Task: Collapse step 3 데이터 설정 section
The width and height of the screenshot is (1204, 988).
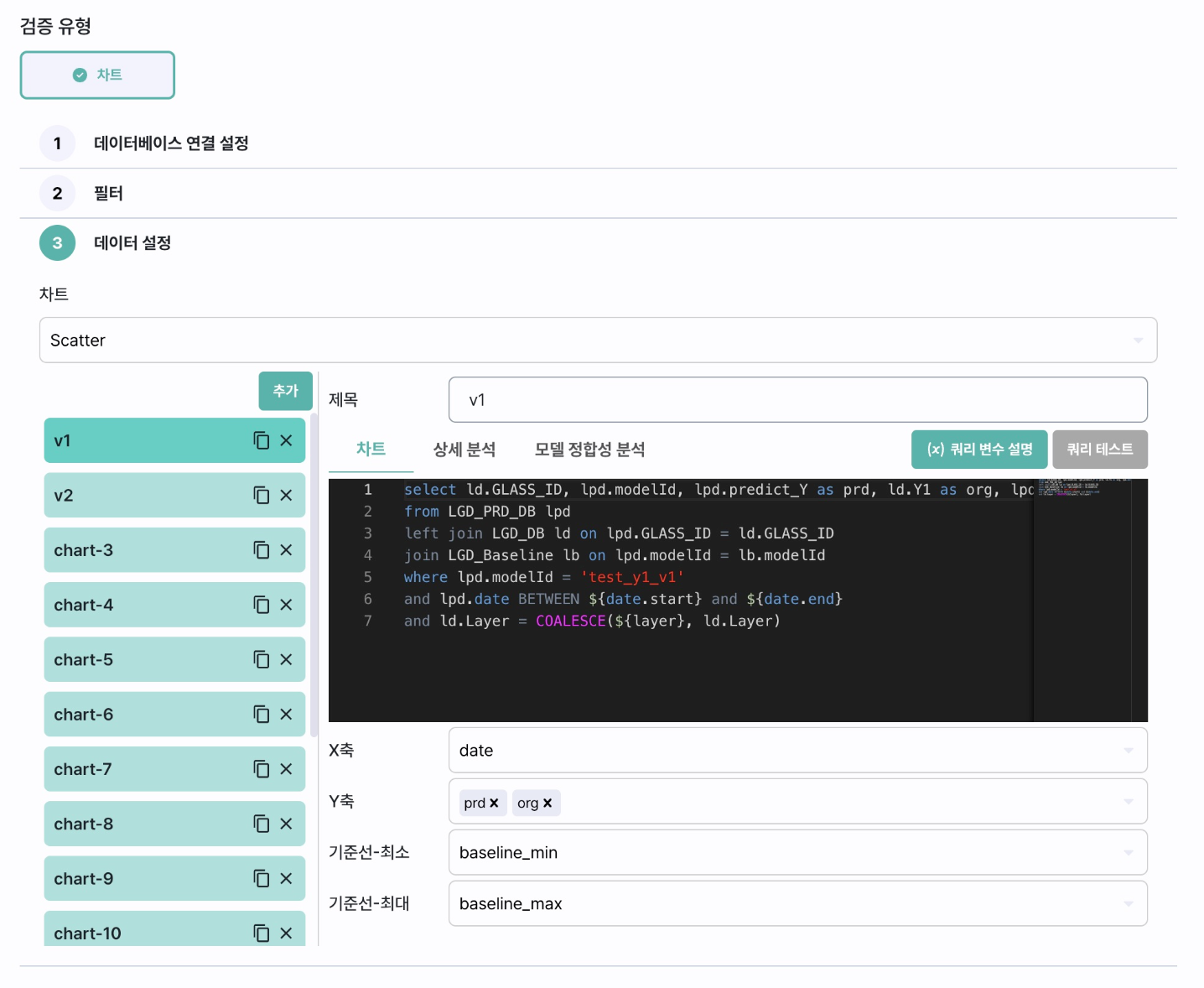Action: point(598,243)
